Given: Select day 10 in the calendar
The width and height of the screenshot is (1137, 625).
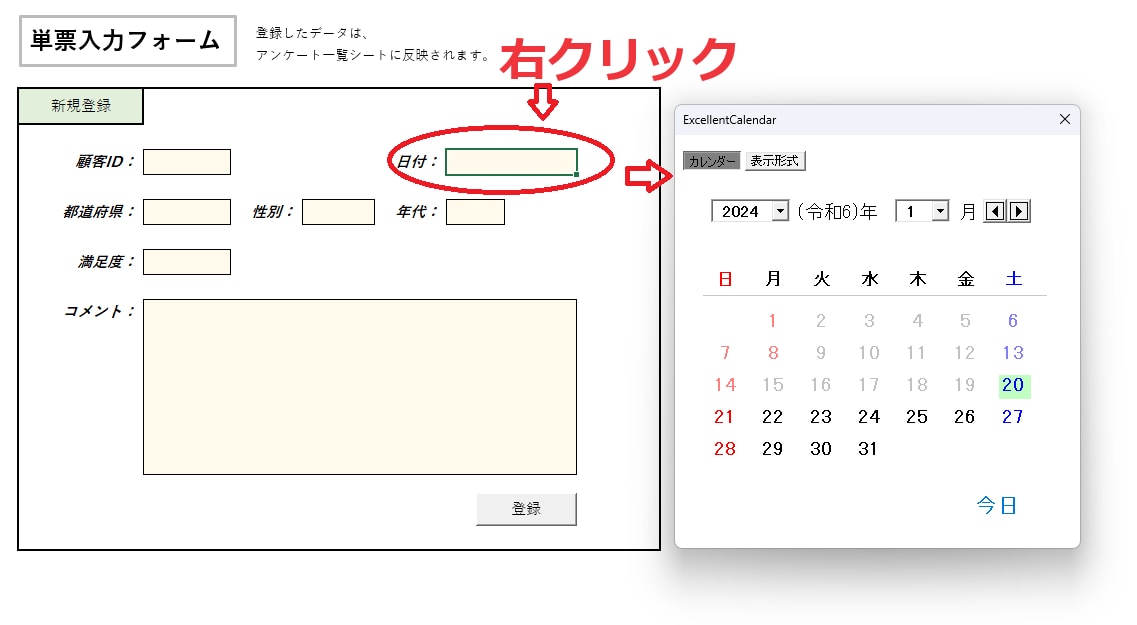Looking at the screenshot, I should (869, 353).
